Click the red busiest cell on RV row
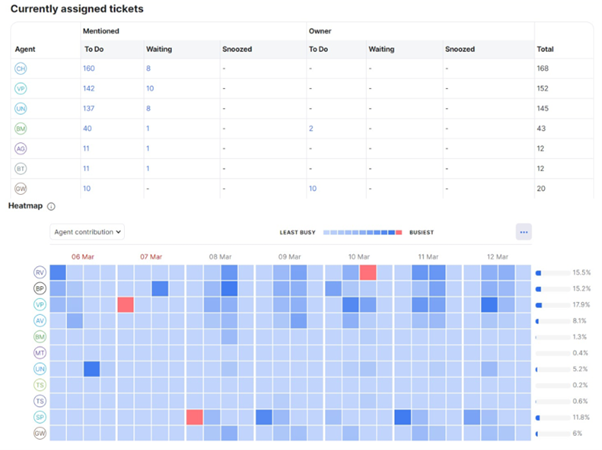Image resolution: width=602 pixels, height=450 pixels. tap(368, 273)
